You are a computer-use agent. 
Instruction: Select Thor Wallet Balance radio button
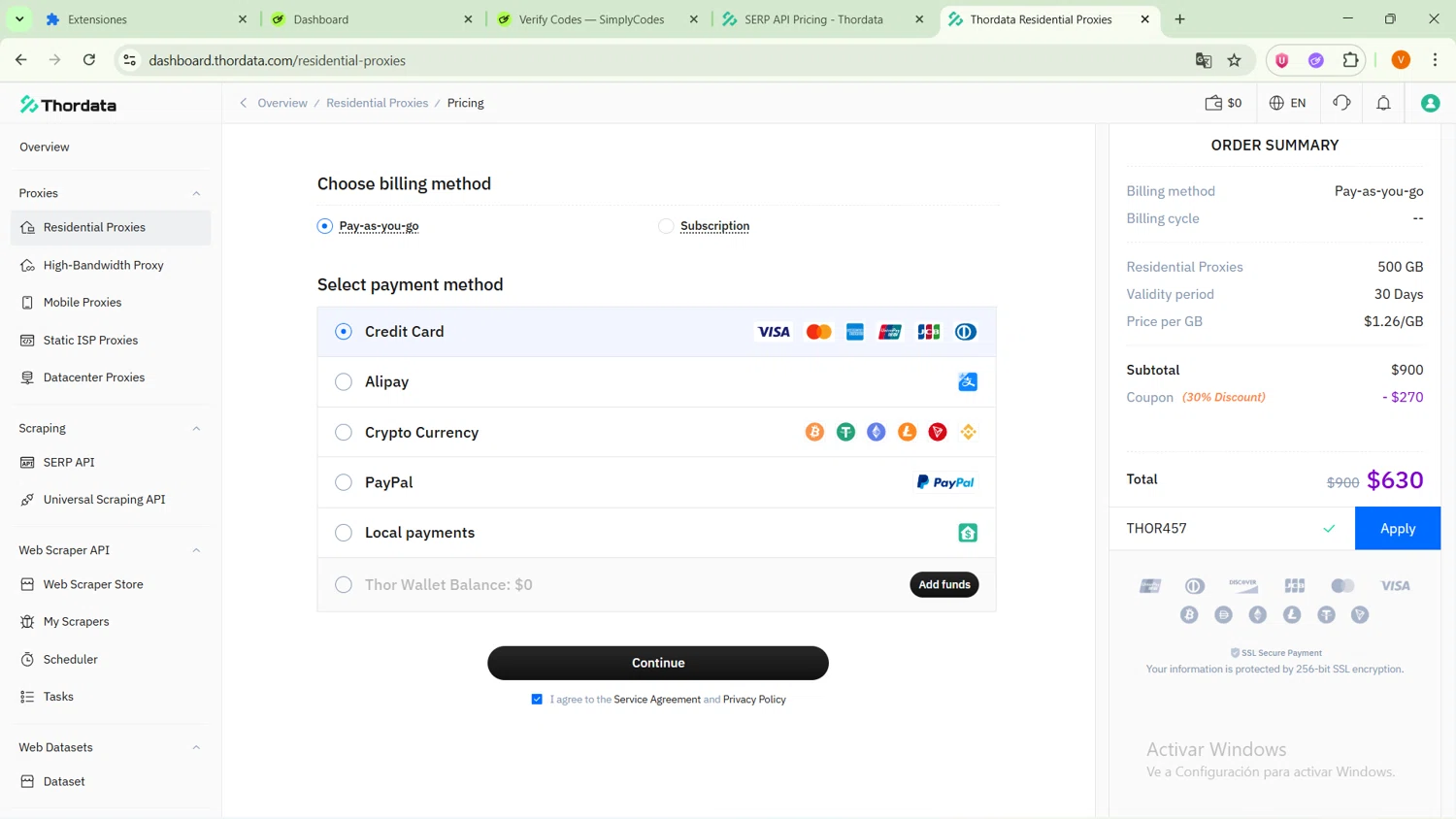(344, 584)
